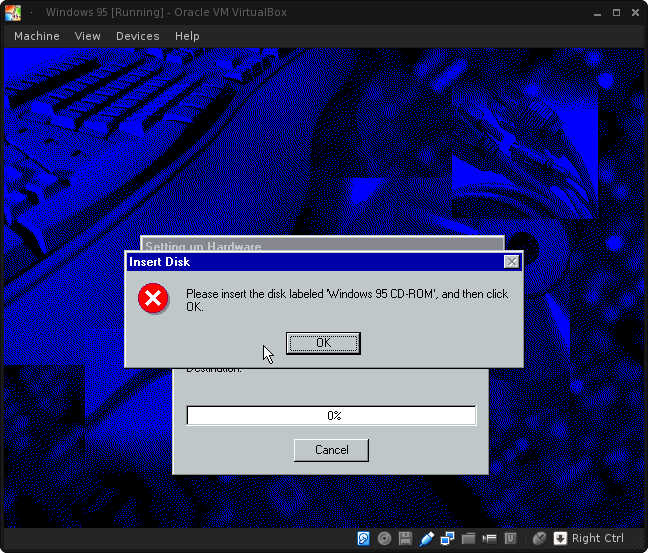Image resolution: width=648 pixels, height=553 pixels.
Task: Click the mouse integration status icon
Action: [x=539, y=539]
